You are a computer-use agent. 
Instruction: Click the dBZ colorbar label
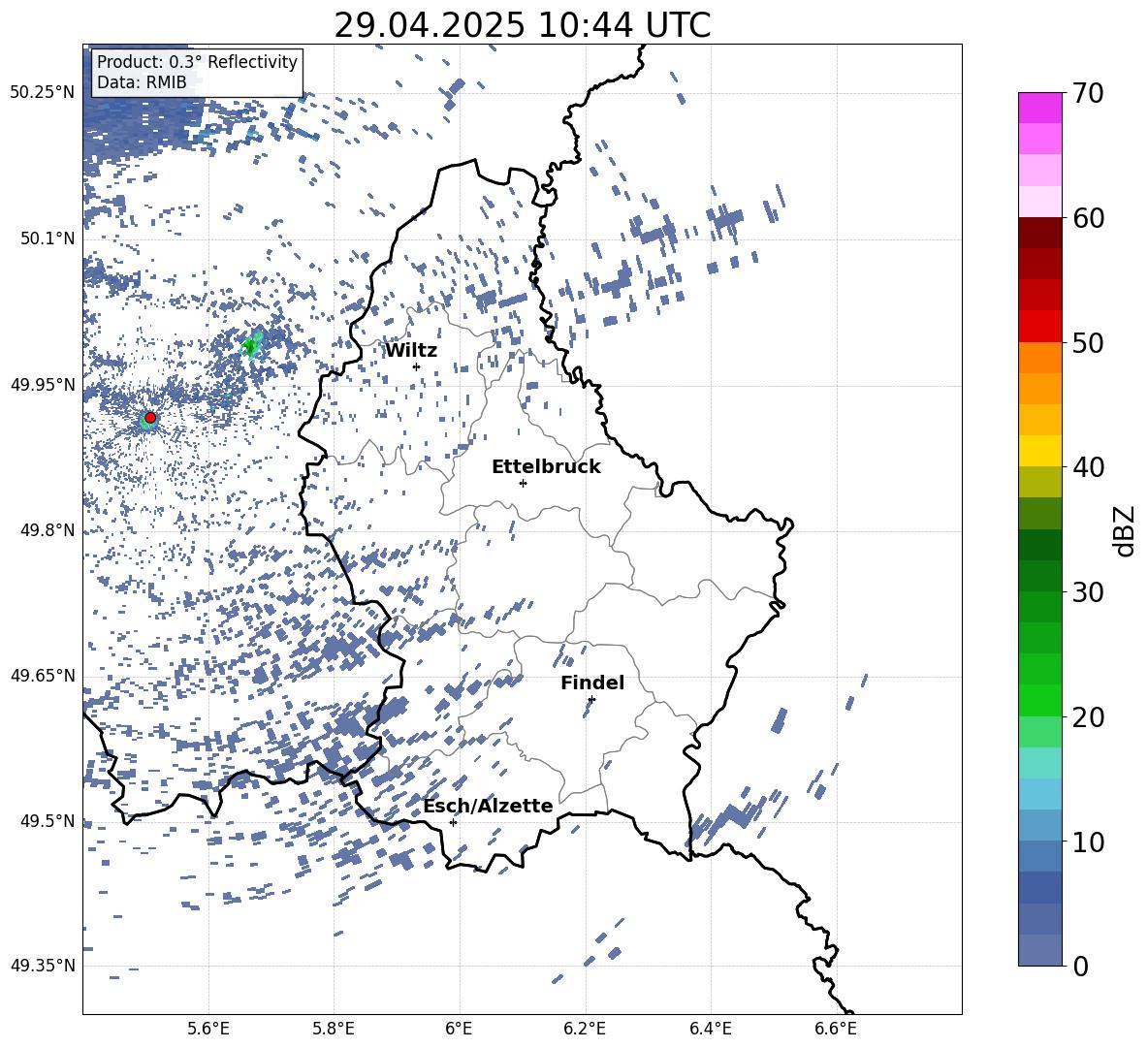click(1125, 530)
